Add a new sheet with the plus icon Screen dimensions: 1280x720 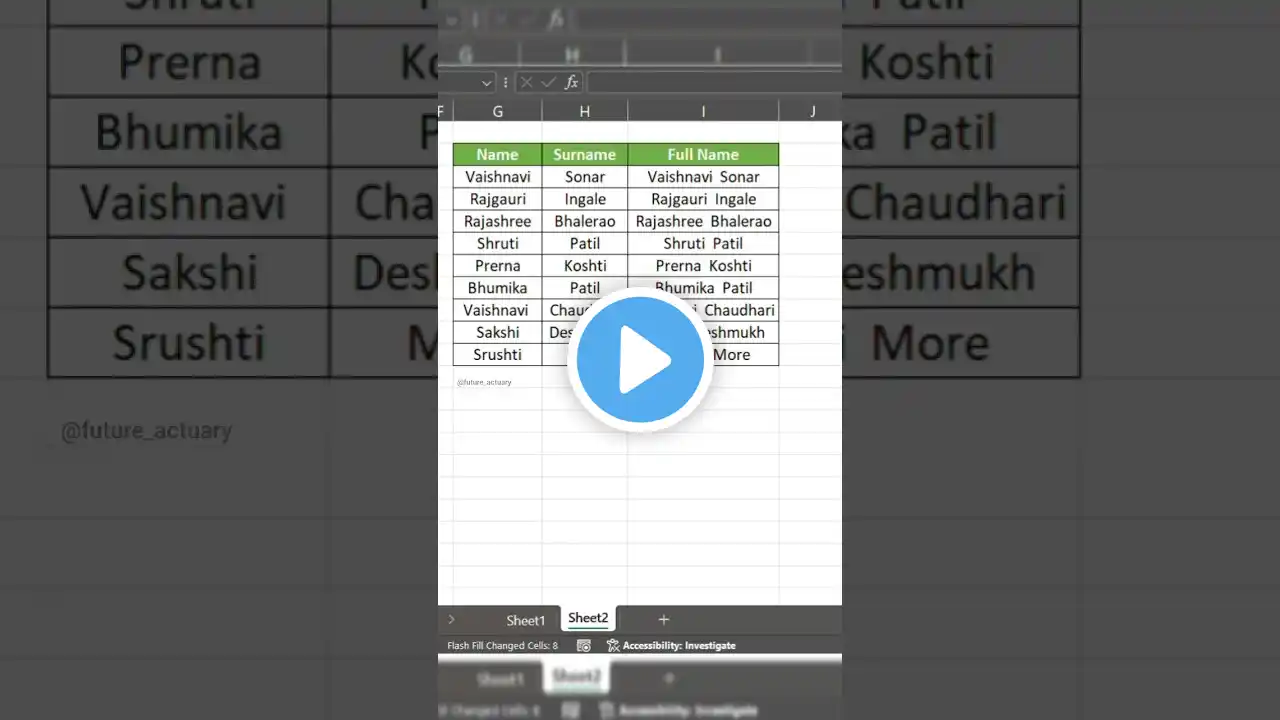click(x=663, y=620)
